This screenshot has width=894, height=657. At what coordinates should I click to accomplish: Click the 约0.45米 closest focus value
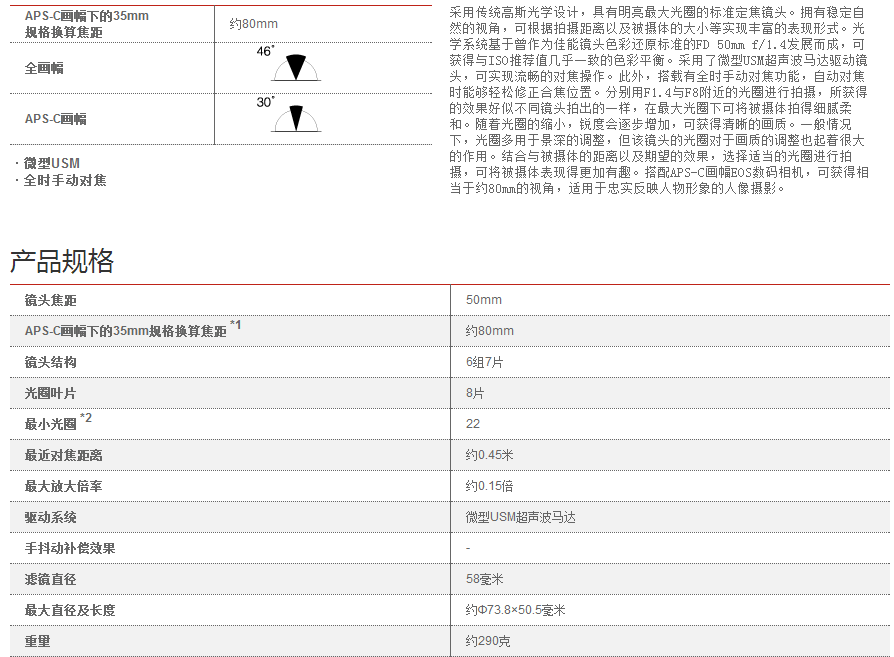pyautogui.click(x=490, y=455)
